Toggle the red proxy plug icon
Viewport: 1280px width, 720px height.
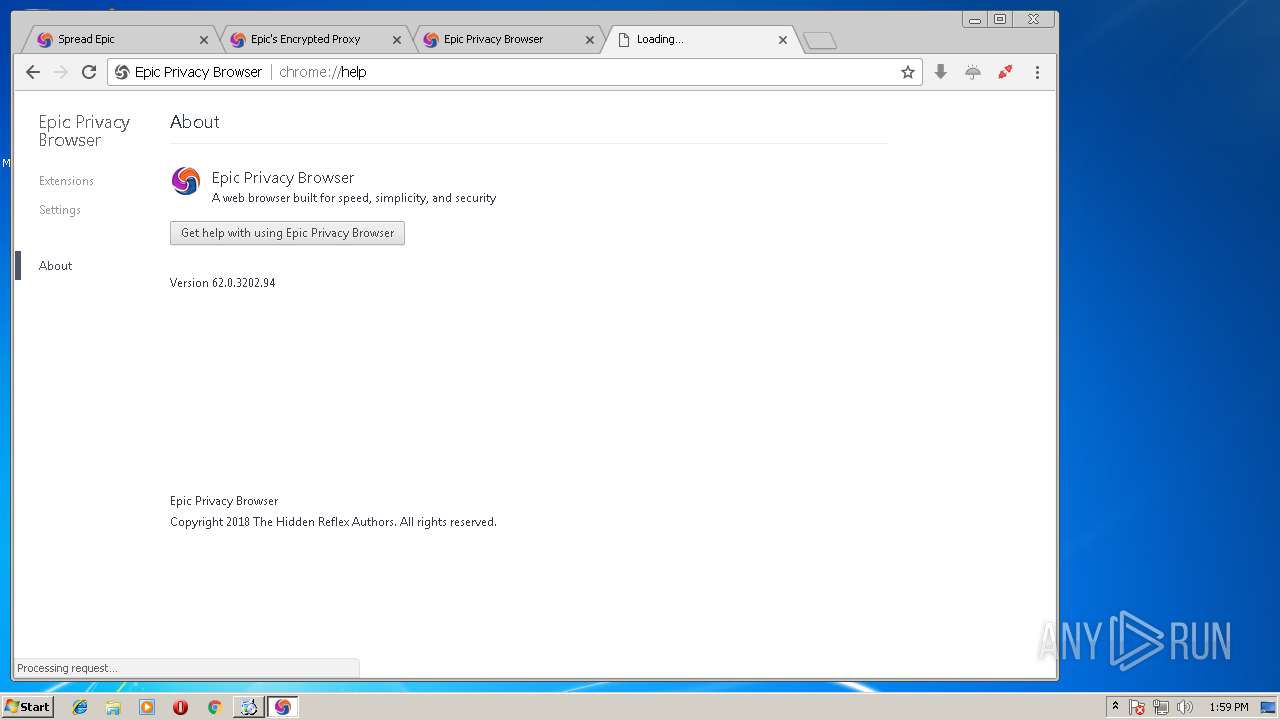1005,72
